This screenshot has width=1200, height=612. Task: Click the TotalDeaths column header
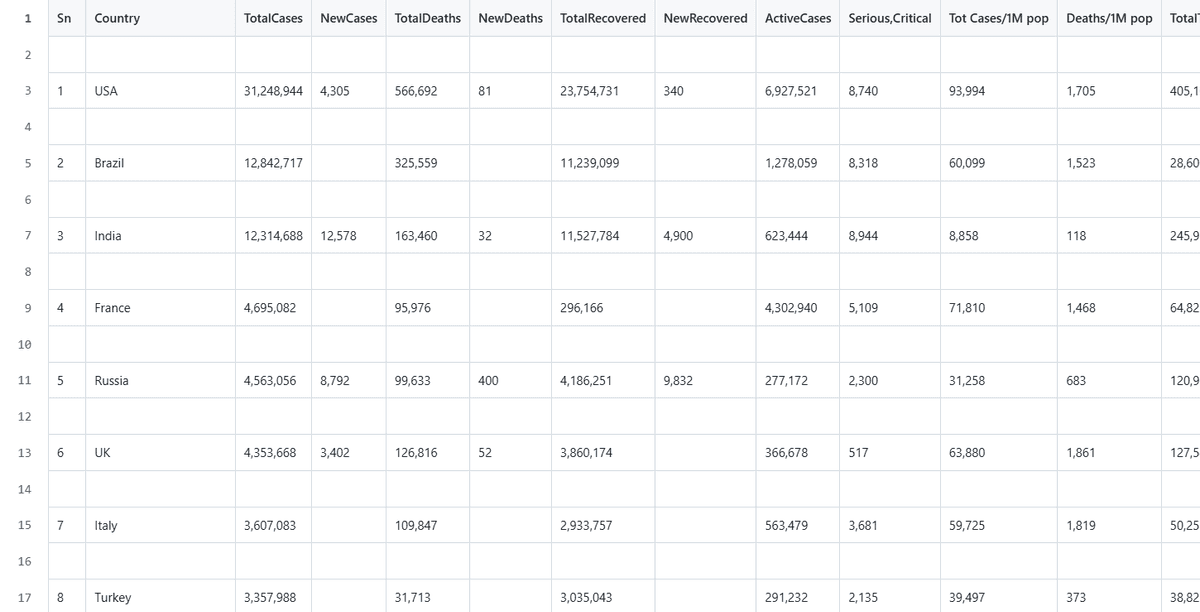428,18
